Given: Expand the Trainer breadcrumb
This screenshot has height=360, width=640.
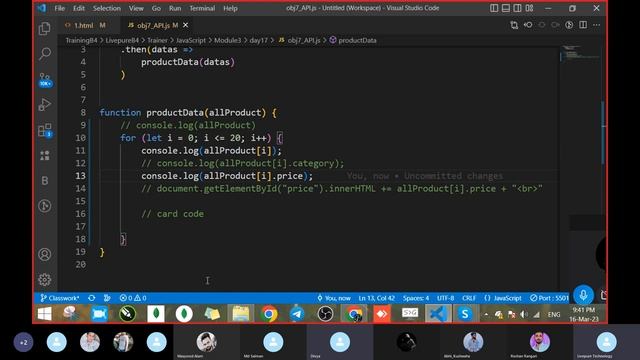Looking at the screenshot, I should [x=157, y=40].
